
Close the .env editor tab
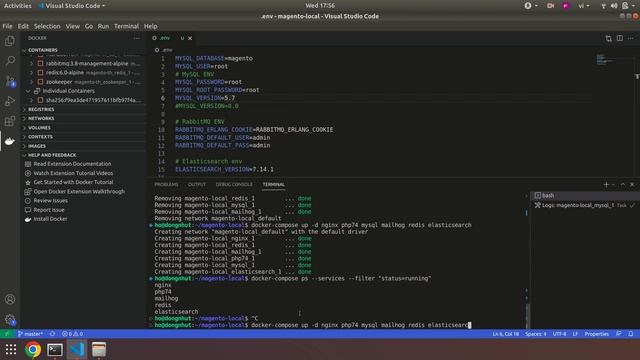(x=190, y=38)
